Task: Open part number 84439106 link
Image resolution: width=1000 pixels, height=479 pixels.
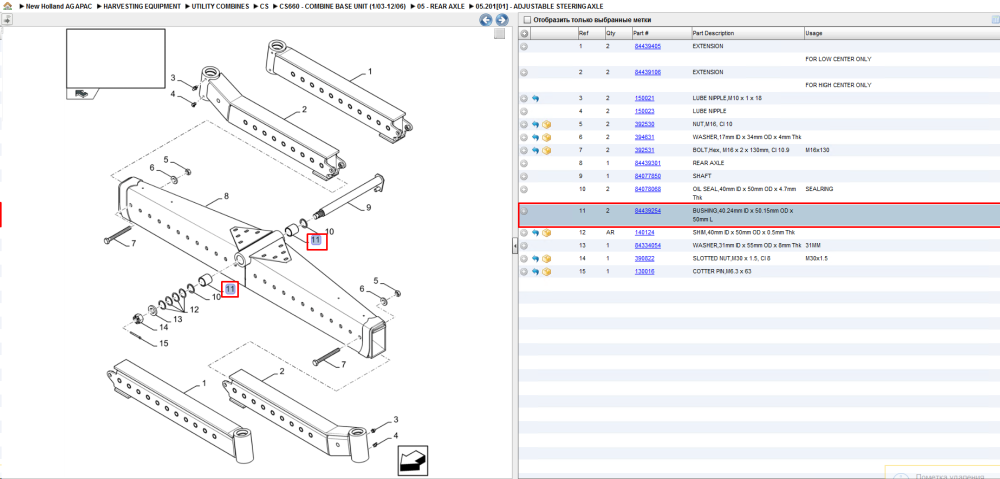Action: [x=647, y=72]
